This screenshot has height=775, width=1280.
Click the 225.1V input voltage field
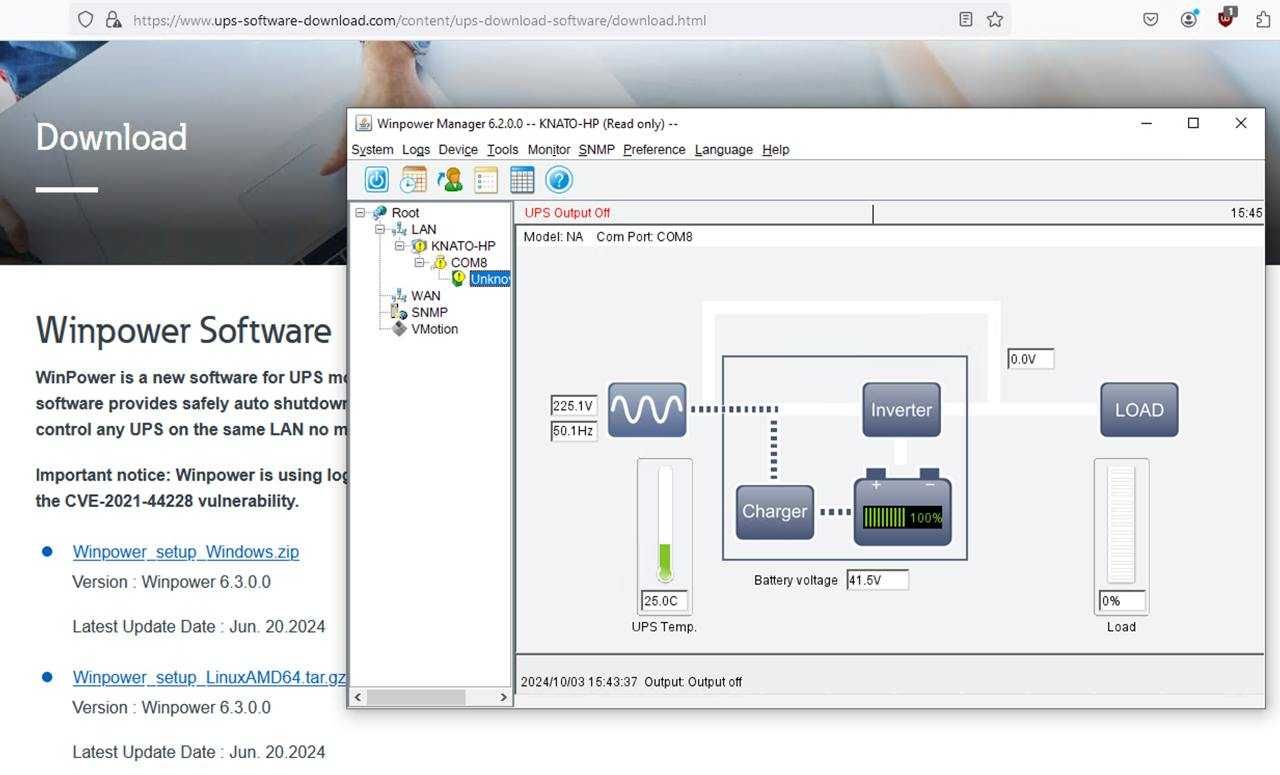click(574, 406)
